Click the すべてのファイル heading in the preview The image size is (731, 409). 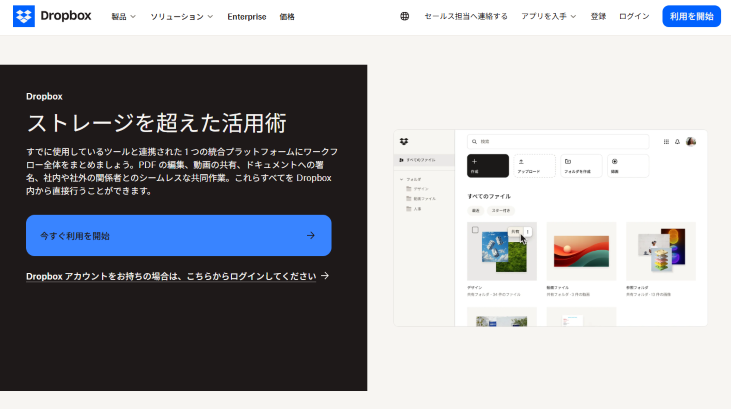(x=489, y=196)
